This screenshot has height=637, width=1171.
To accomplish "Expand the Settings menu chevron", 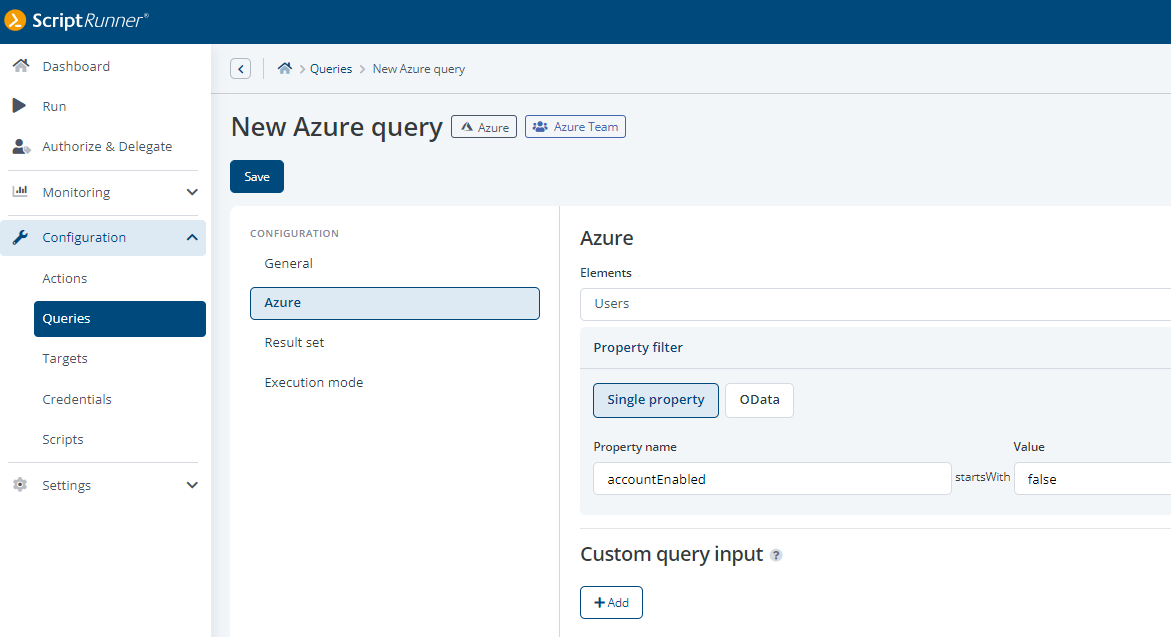I will point(192,485).
